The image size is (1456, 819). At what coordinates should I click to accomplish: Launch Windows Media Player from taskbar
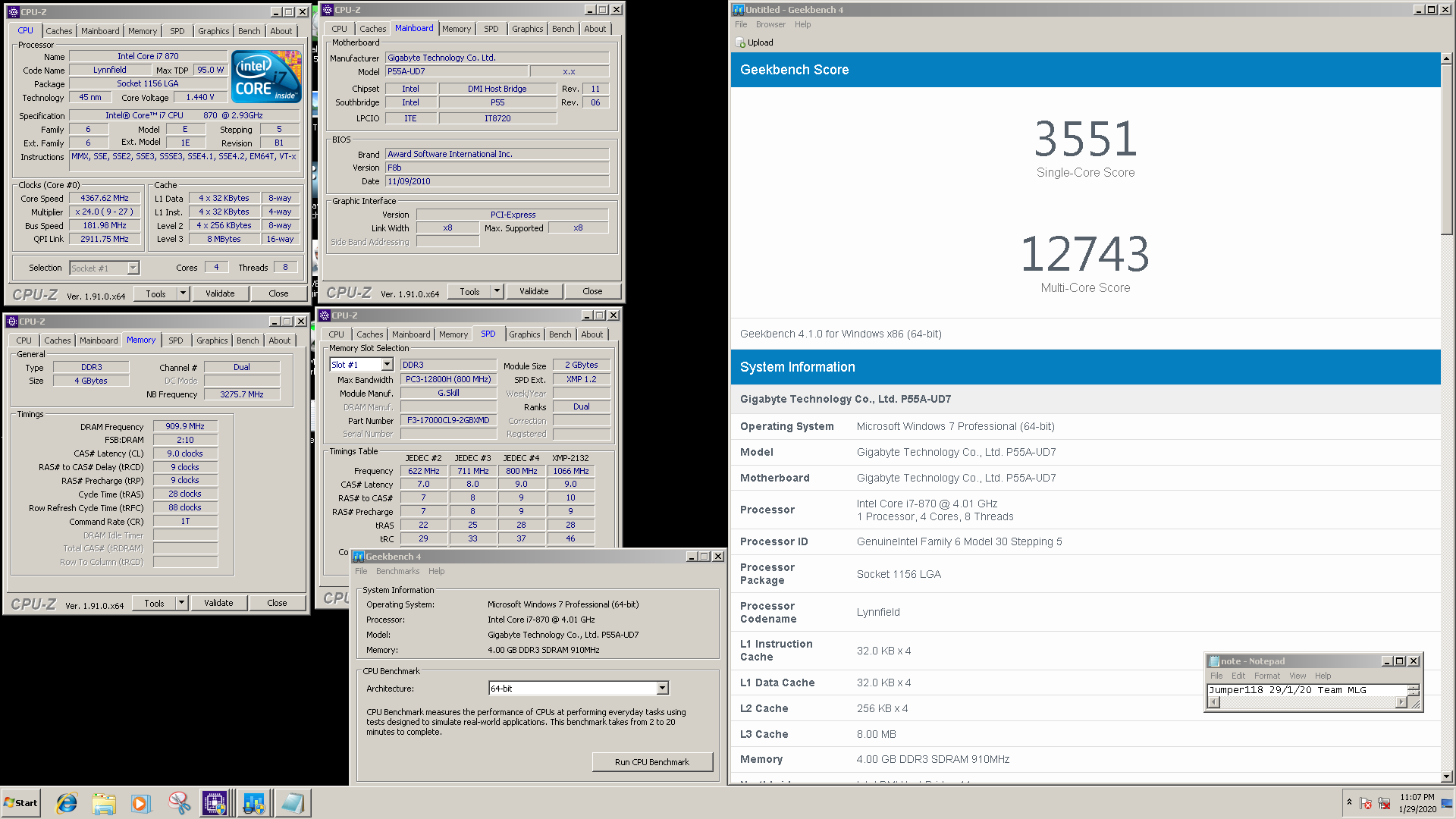coord(141,803)
